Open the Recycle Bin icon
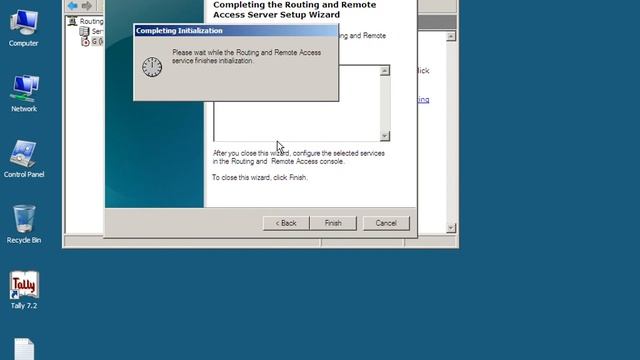 pyautogui.click(x=24, y=224)
